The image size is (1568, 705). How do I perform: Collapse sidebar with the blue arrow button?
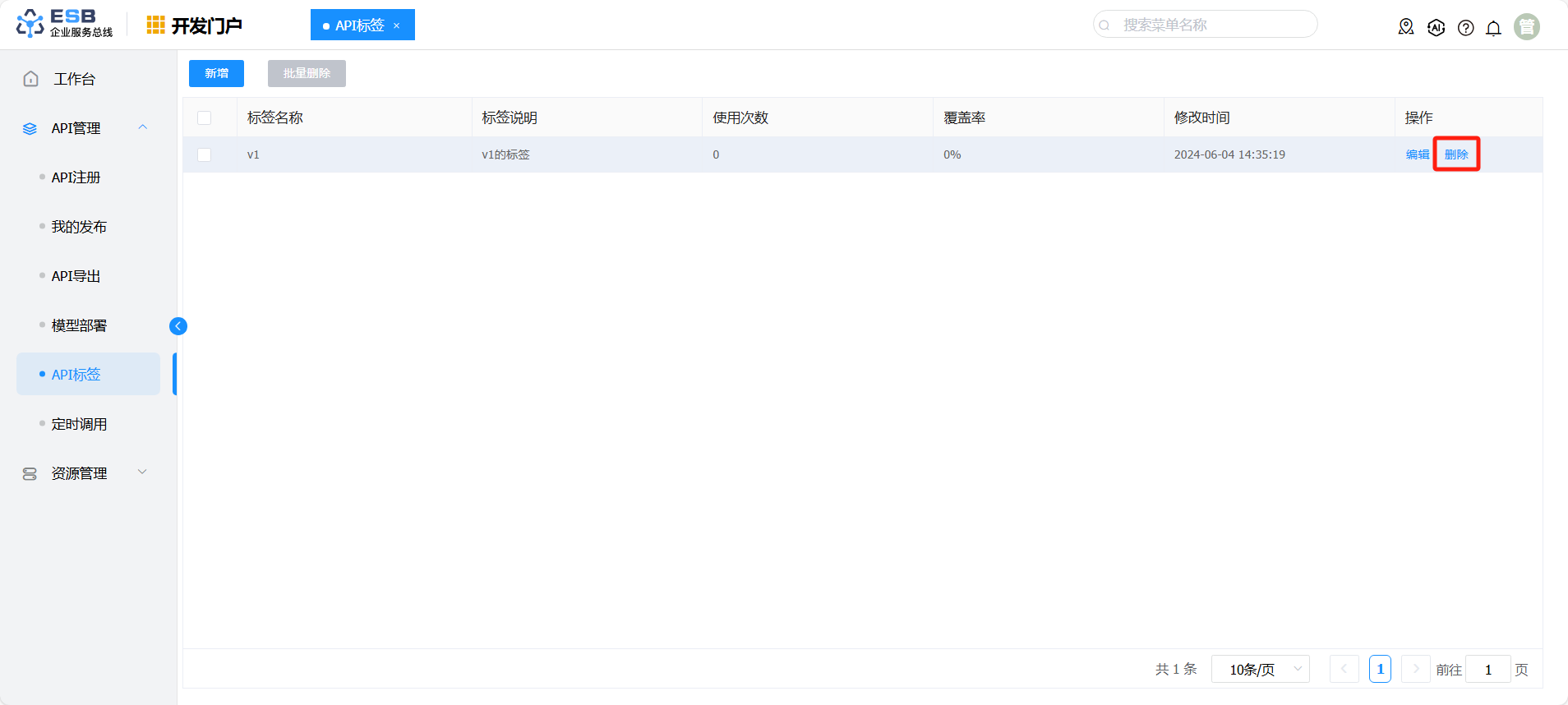click(x=178, y=326)
